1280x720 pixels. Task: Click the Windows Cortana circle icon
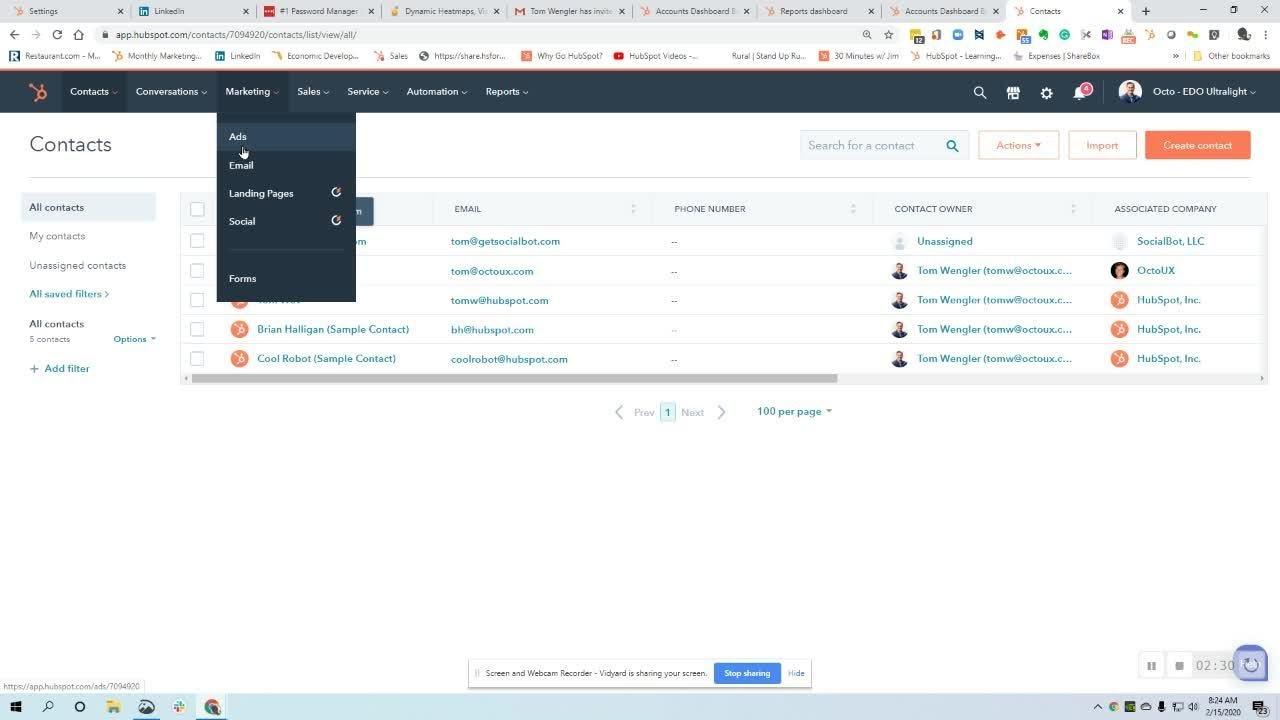pos(80,707)
